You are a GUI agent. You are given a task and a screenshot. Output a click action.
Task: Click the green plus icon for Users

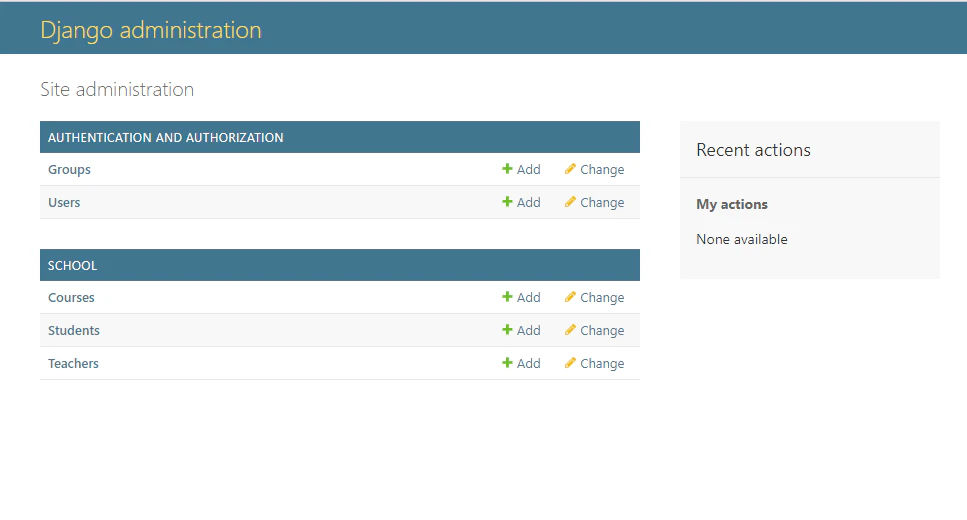pos(507,202)
